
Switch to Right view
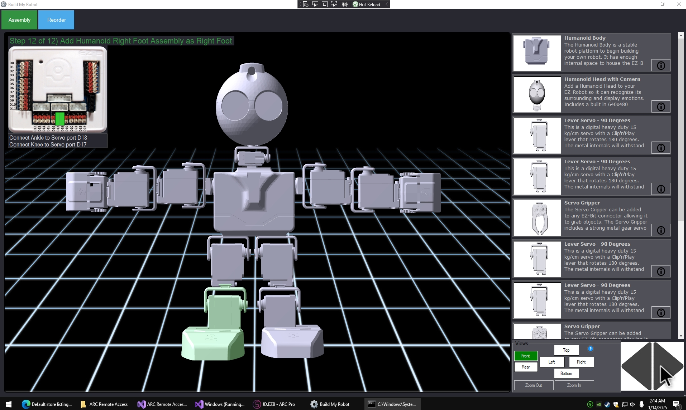tap(581, 362)
